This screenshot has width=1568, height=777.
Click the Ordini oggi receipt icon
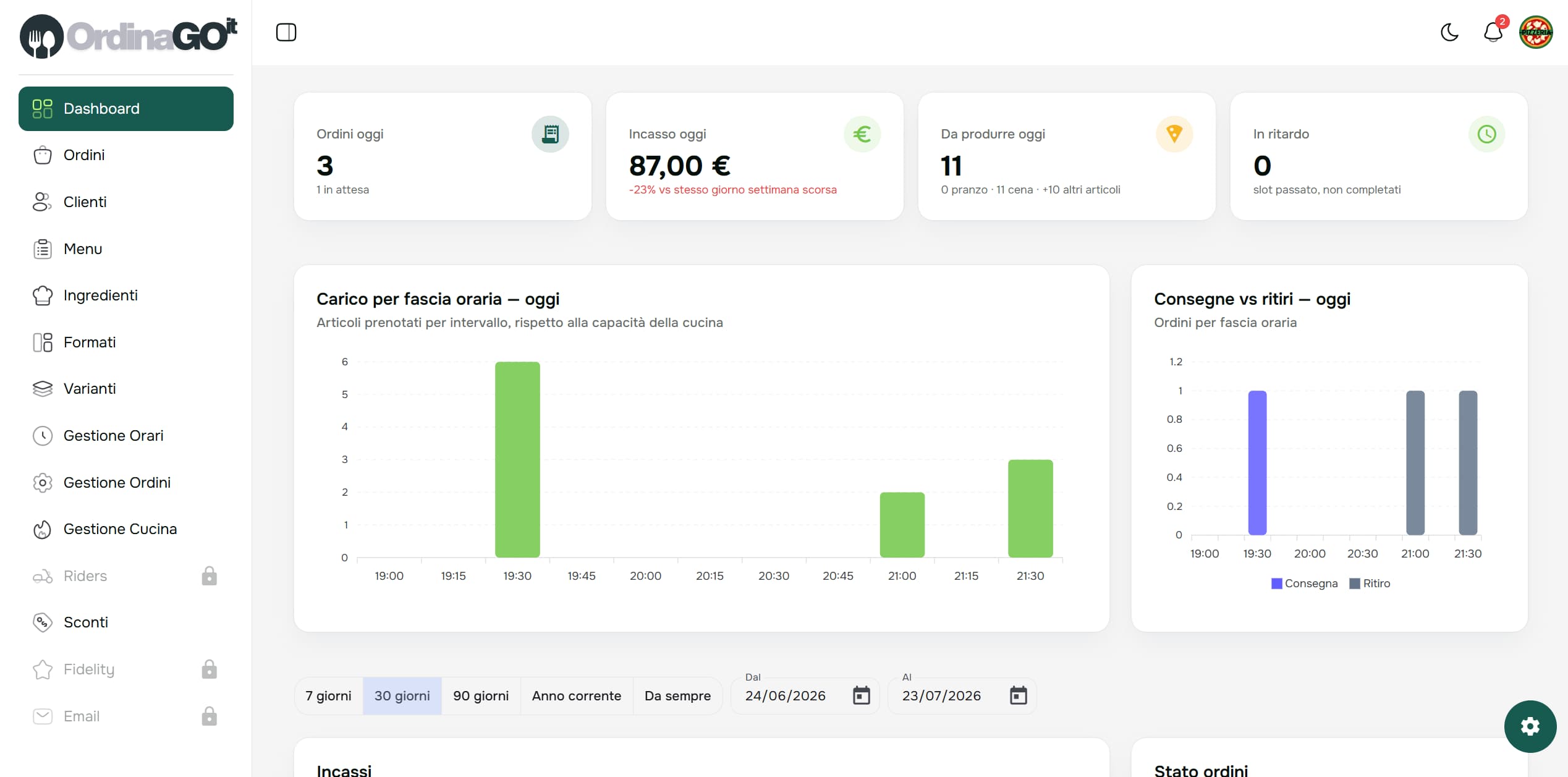click(x=550, y=134)
